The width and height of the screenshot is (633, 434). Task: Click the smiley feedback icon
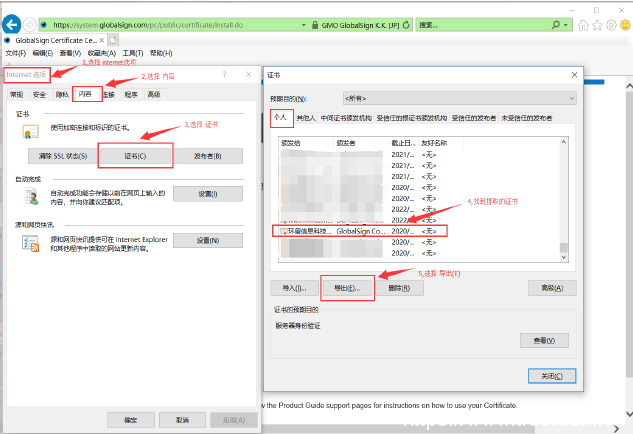[625, 25]
